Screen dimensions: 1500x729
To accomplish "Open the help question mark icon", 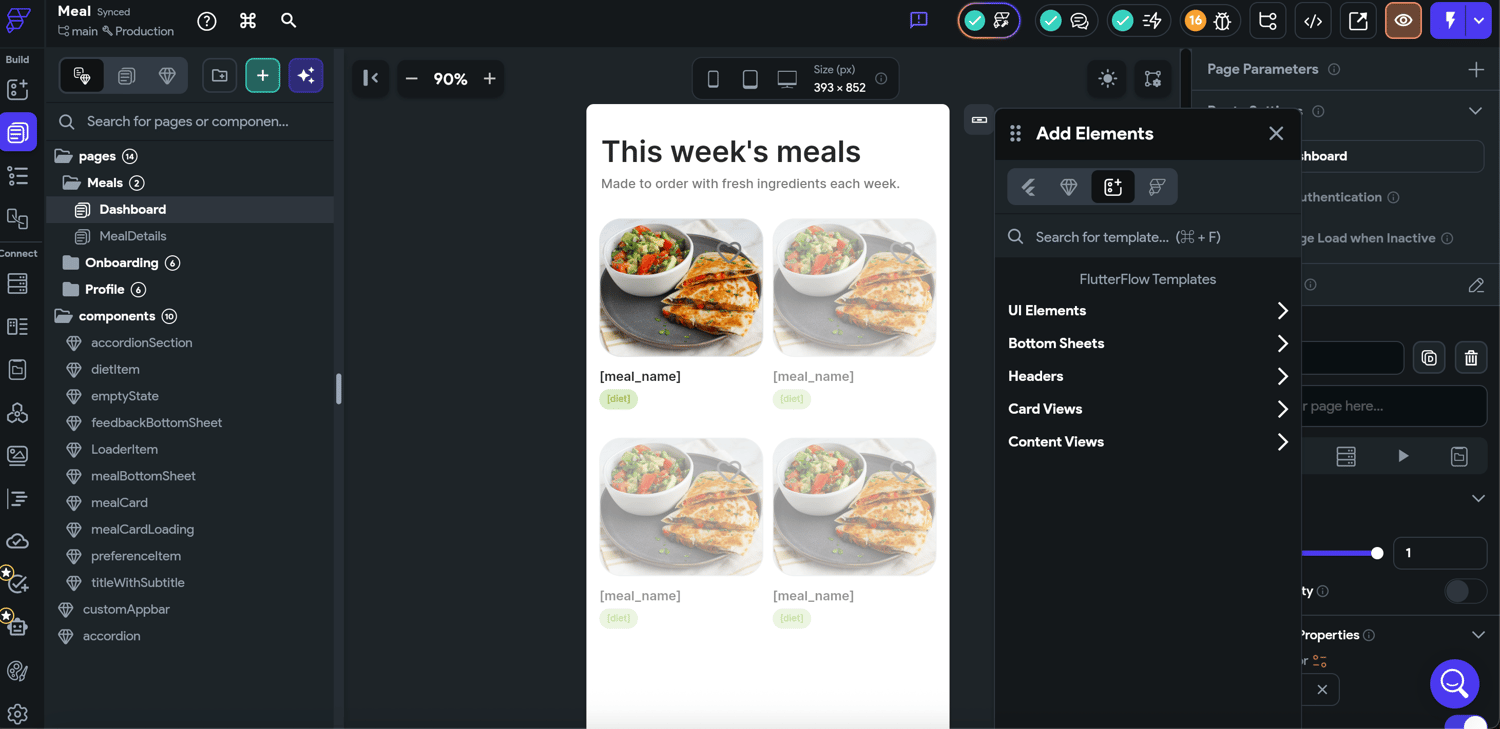I will click(207, 21).
